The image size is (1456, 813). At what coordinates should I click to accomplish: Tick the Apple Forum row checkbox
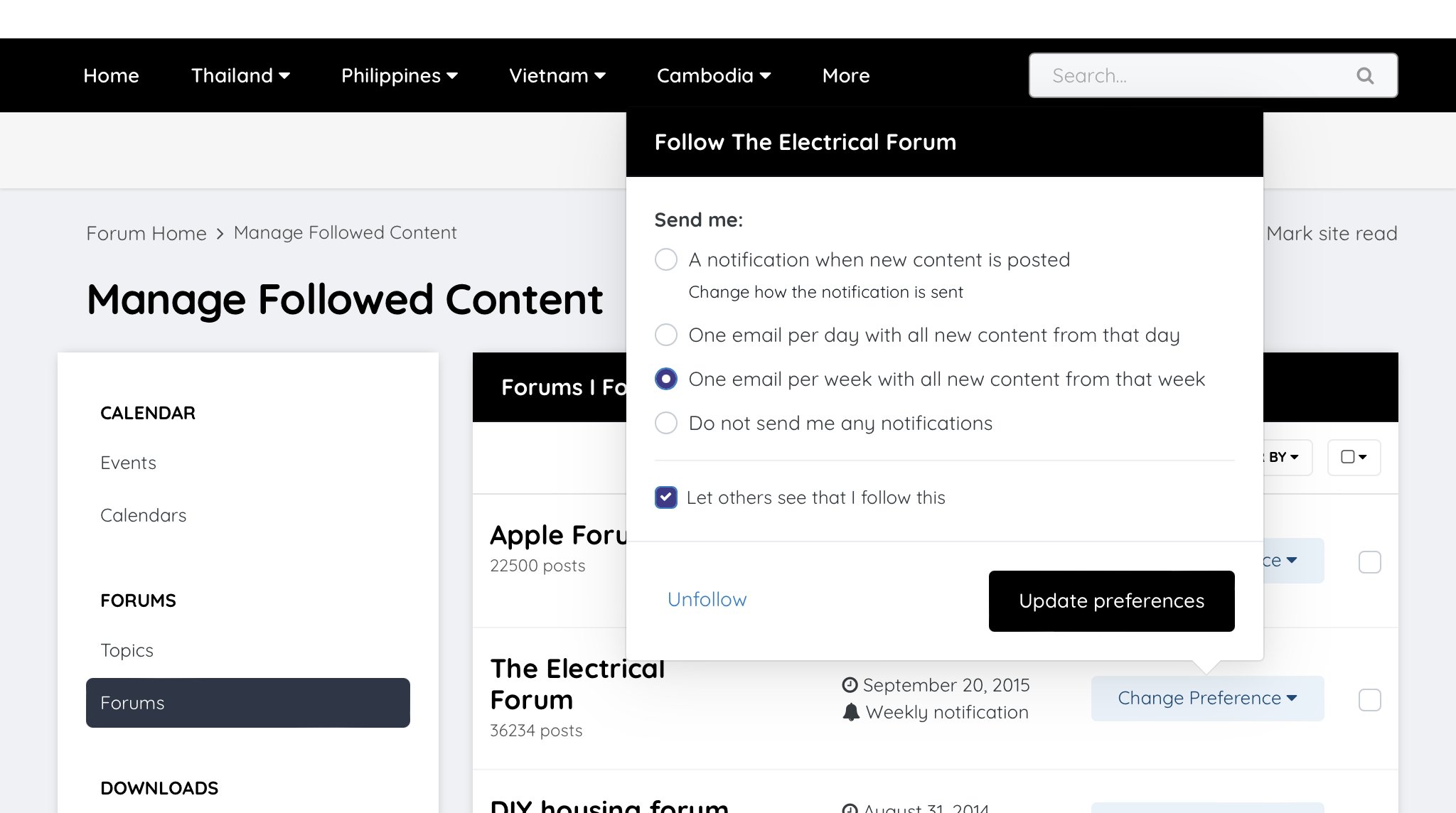(x=1369, y=562)
